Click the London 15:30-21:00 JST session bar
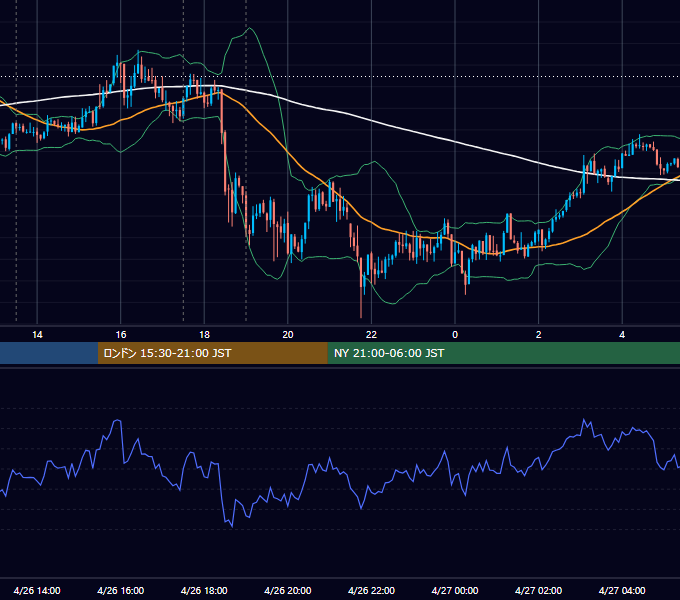Screen dimensions: 680x600 coord(212,353)
